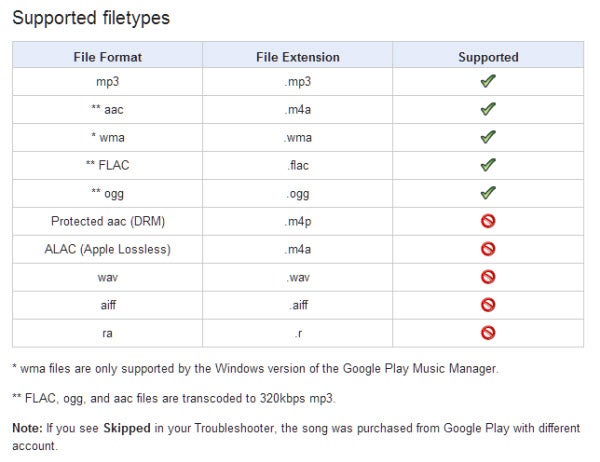Click the red prohibited icon in wav row
This screenshot has width=600, height=462.
coord(488,277)
